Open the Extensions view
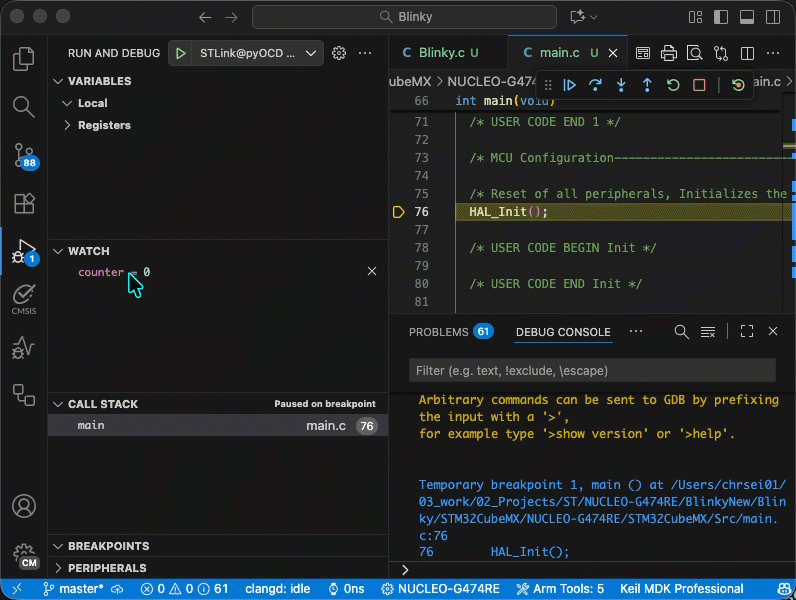This screenshot has height=600, width=796. [x=24, y=203]
